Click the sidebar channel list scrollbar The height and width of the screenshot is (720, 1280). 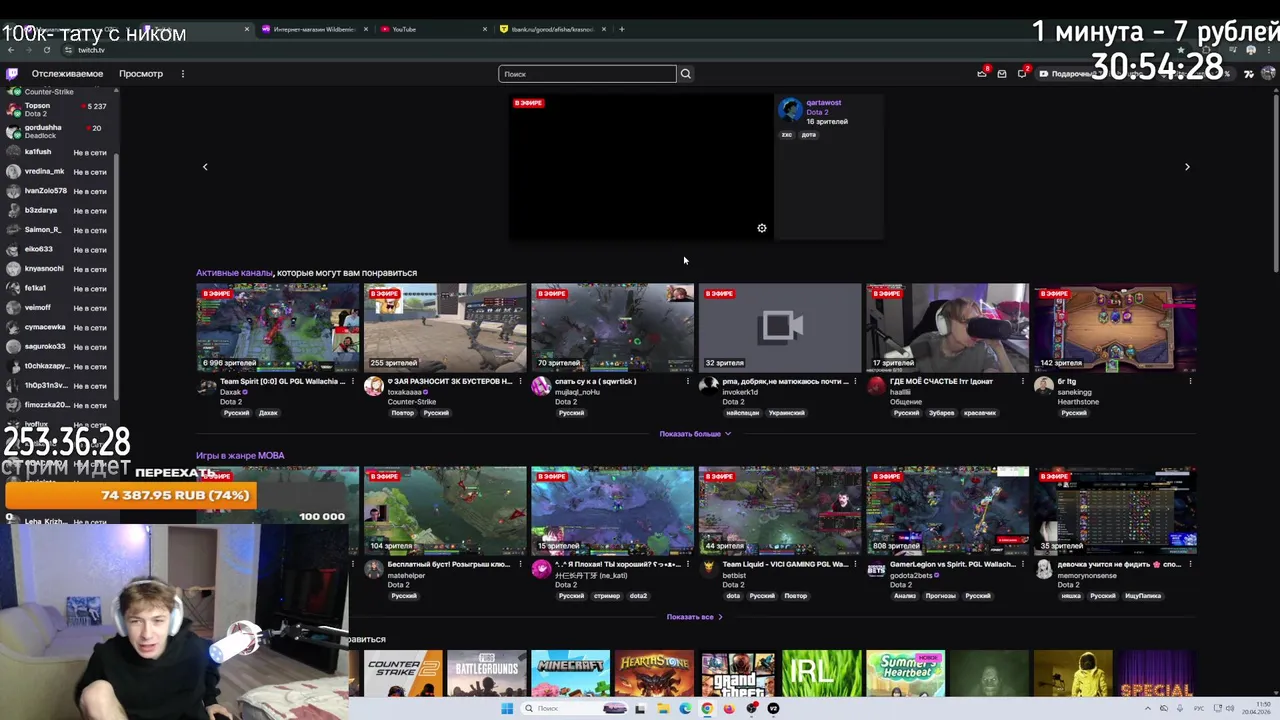117,275
